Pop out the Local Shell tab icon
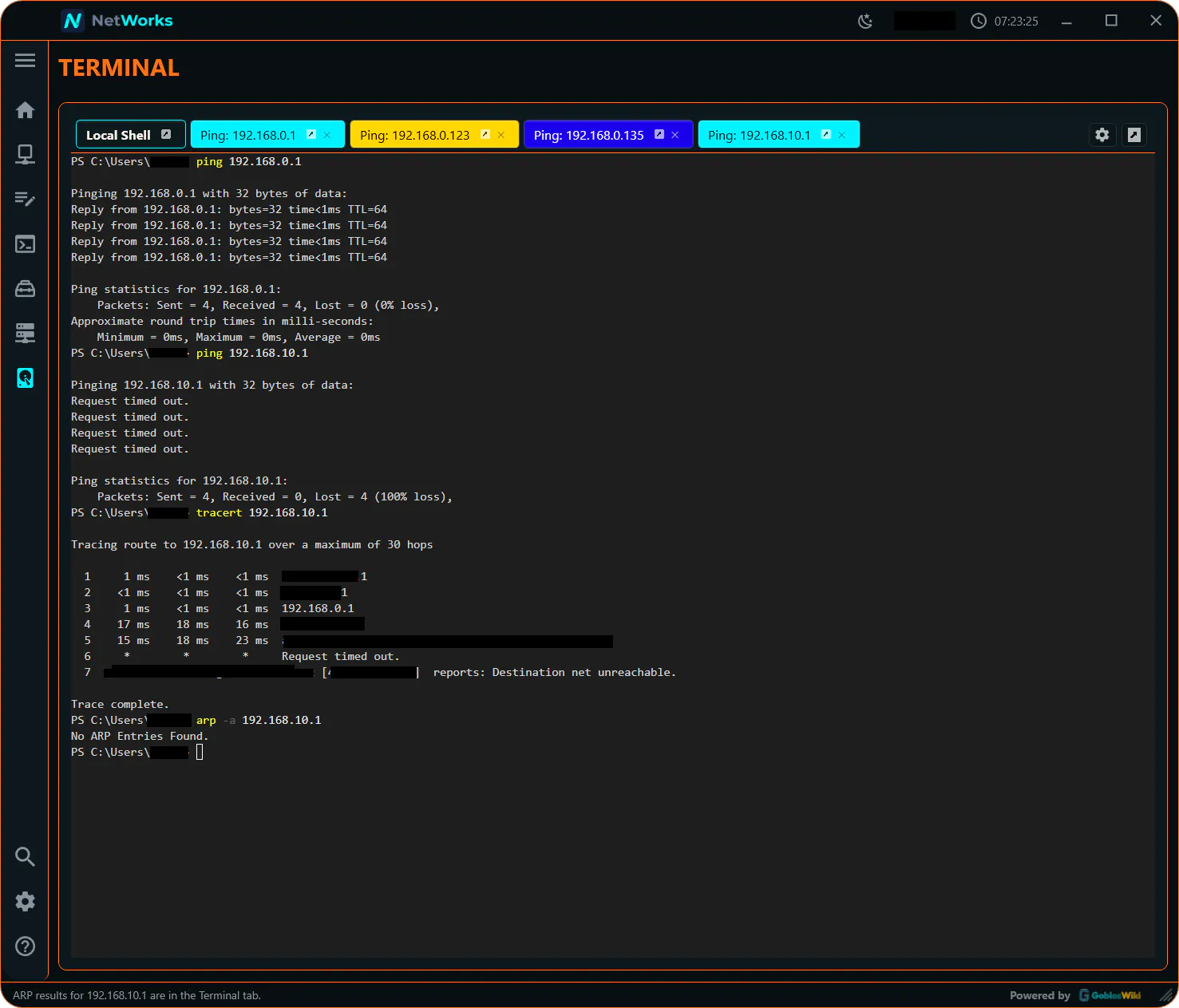Screen dimensions: 1179x1008 (x=166, y=134)
